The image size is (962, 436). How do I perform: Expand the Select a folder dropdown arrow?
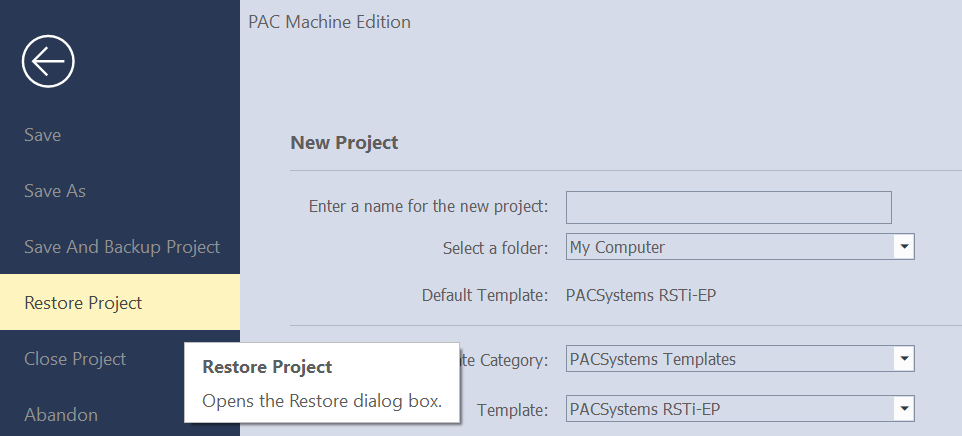tap(904, 247)
